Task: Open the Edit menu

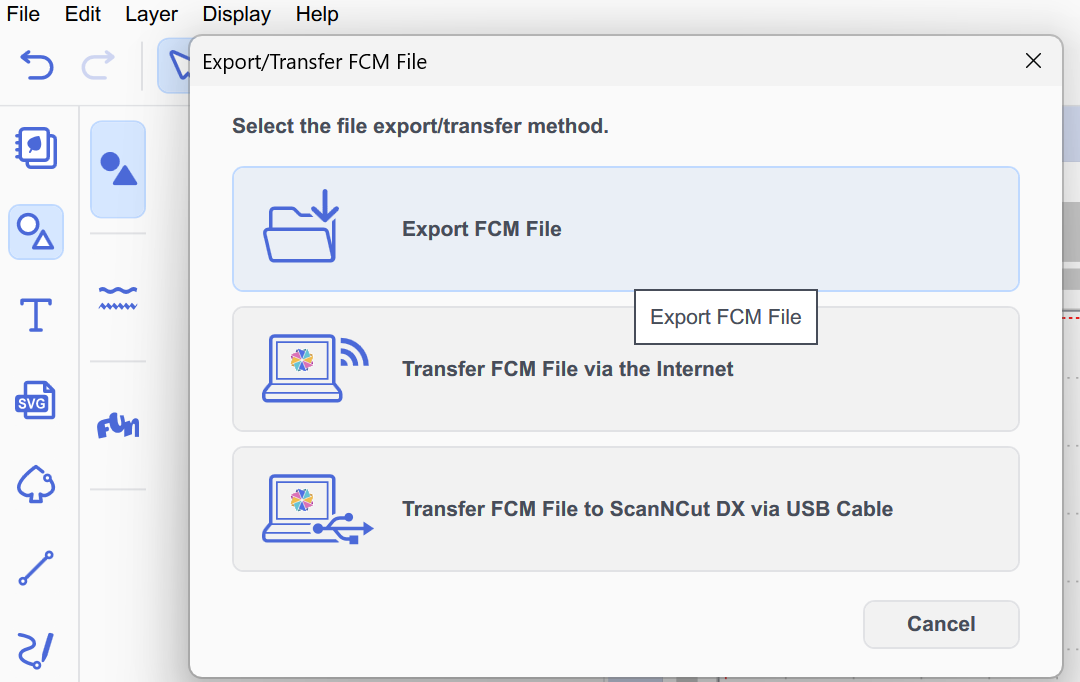Action: click(83, 14)
